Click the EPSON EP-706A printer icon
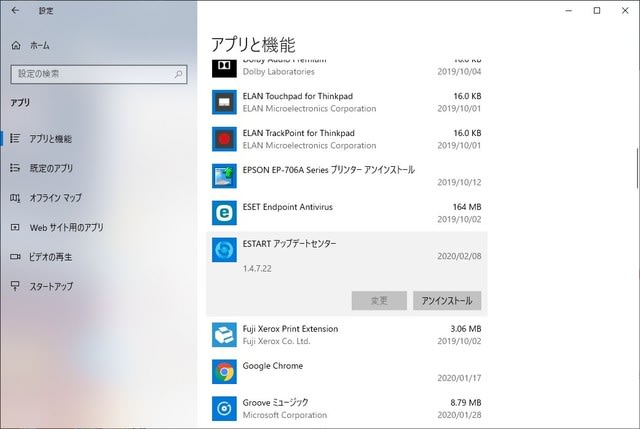The height and width of the screenshot is (429, 640). (x=224, y=176)
